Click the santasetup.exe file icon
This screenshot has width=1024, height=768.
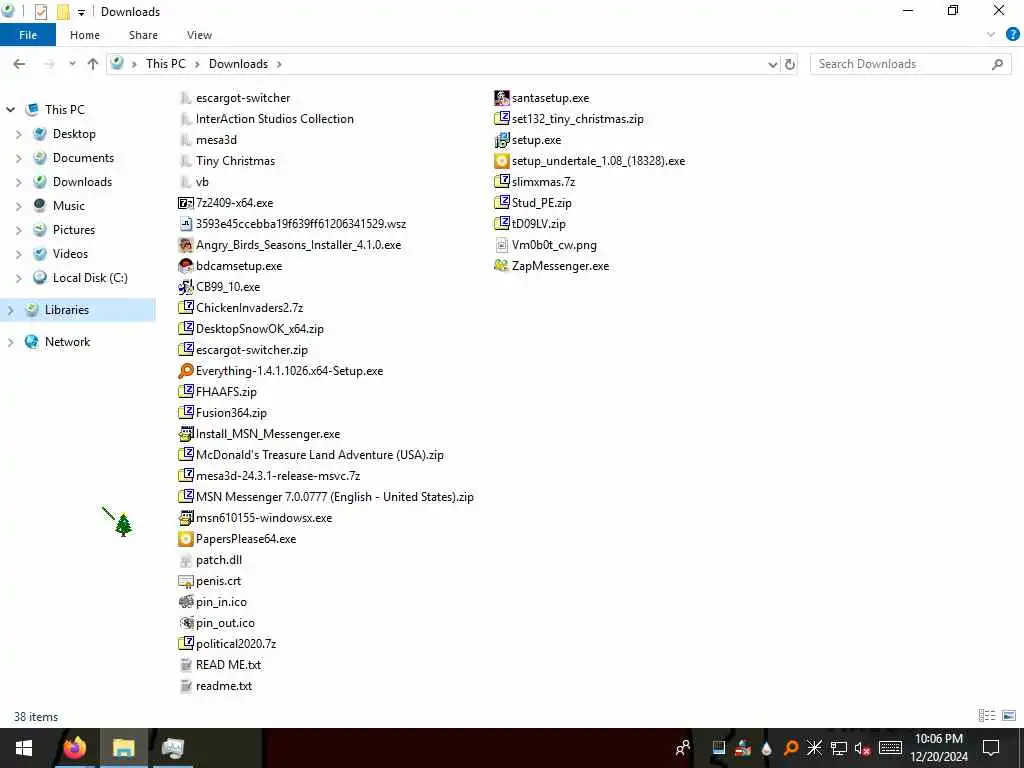point(501,98)
